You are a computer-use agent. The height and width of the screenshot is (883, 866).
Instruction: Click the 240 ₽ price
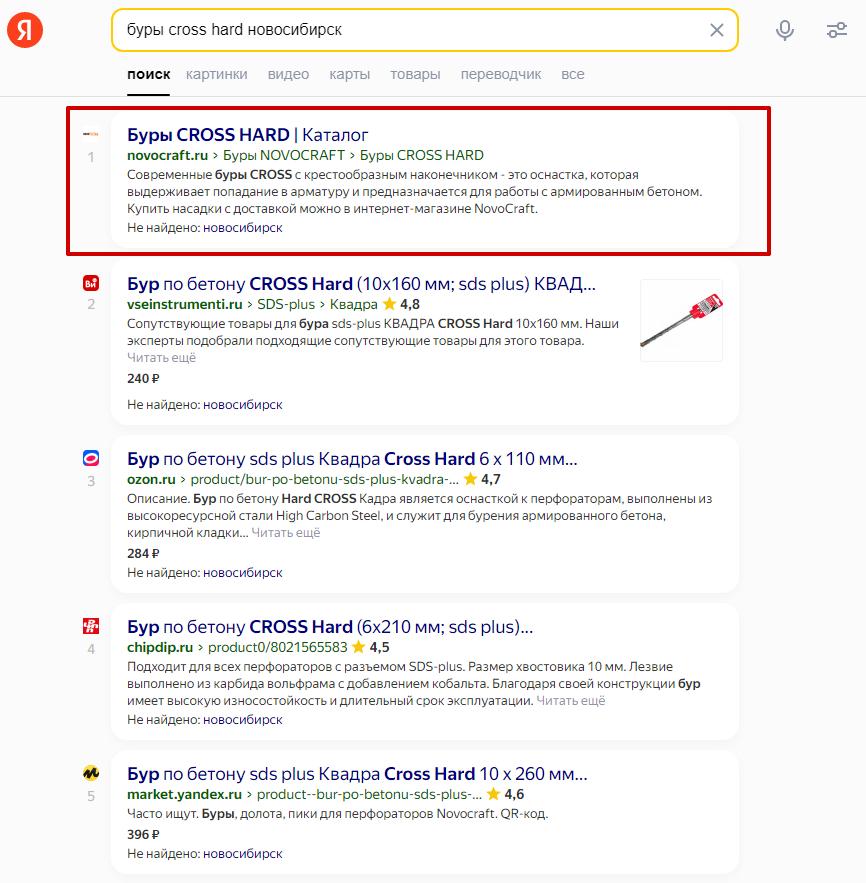pyautogui.click(x=143, y=378)
